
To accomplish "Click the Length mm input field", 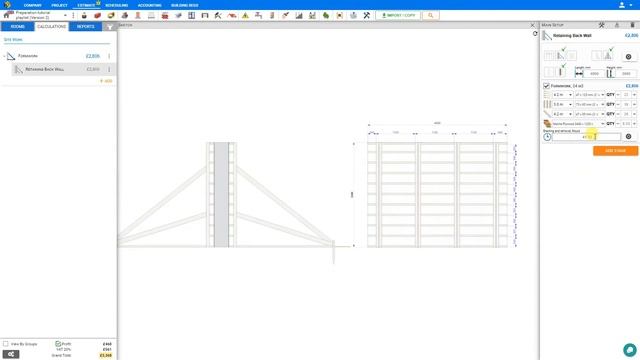I will [594, 74].
